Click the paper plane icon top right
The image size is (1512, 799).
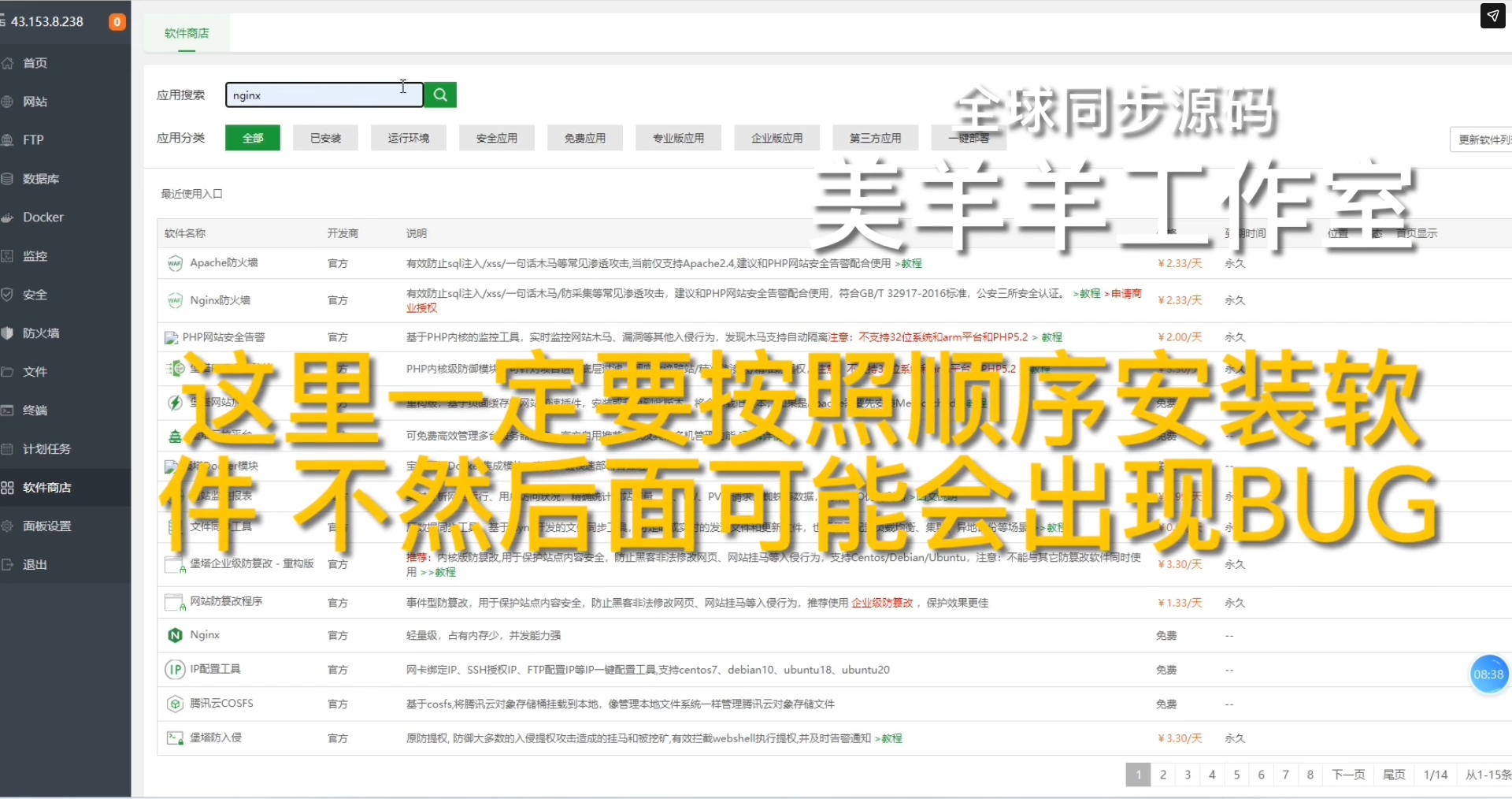click(1492, 16)
